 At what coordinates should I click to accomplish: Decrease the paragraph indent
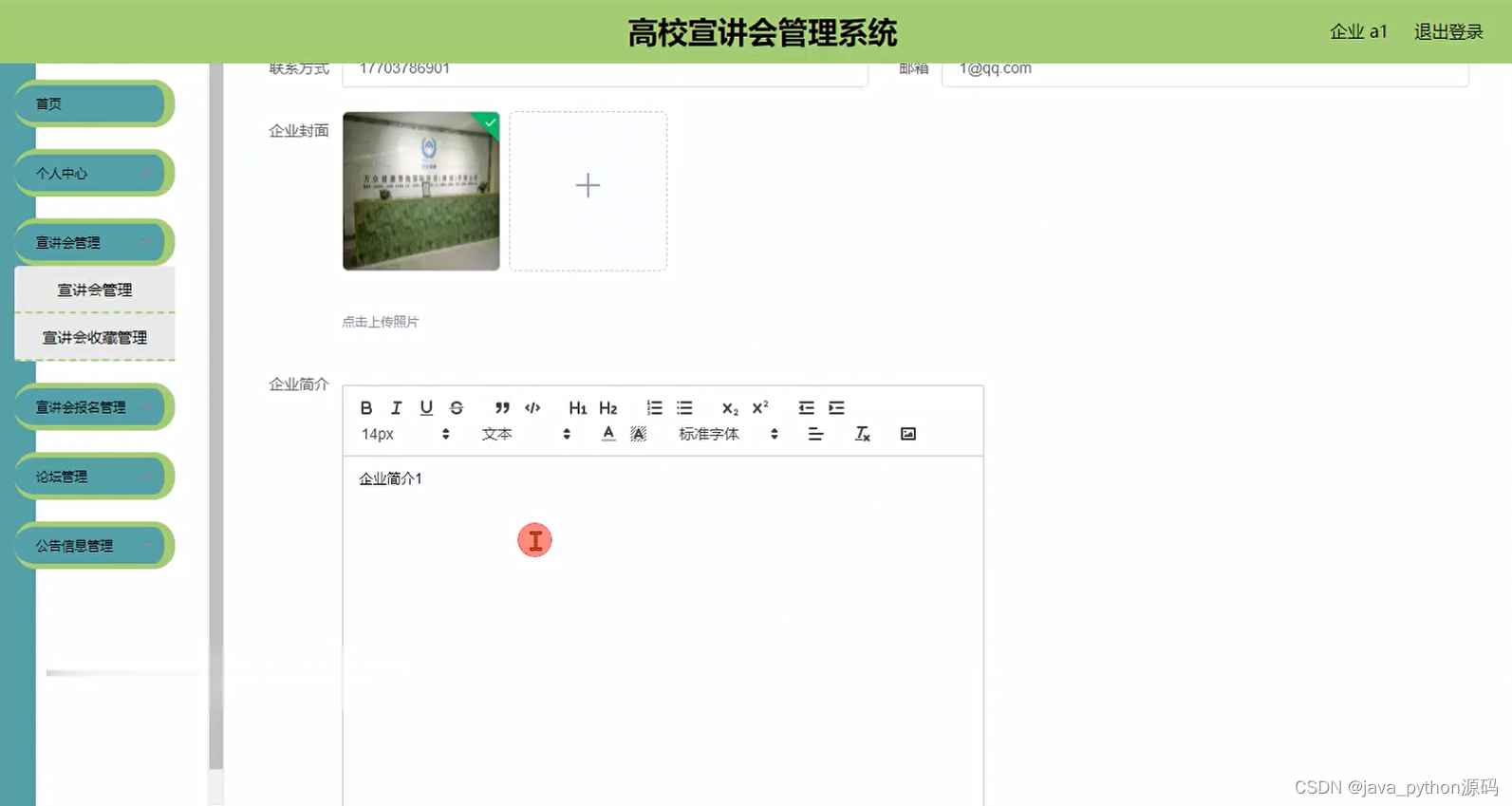806,408
